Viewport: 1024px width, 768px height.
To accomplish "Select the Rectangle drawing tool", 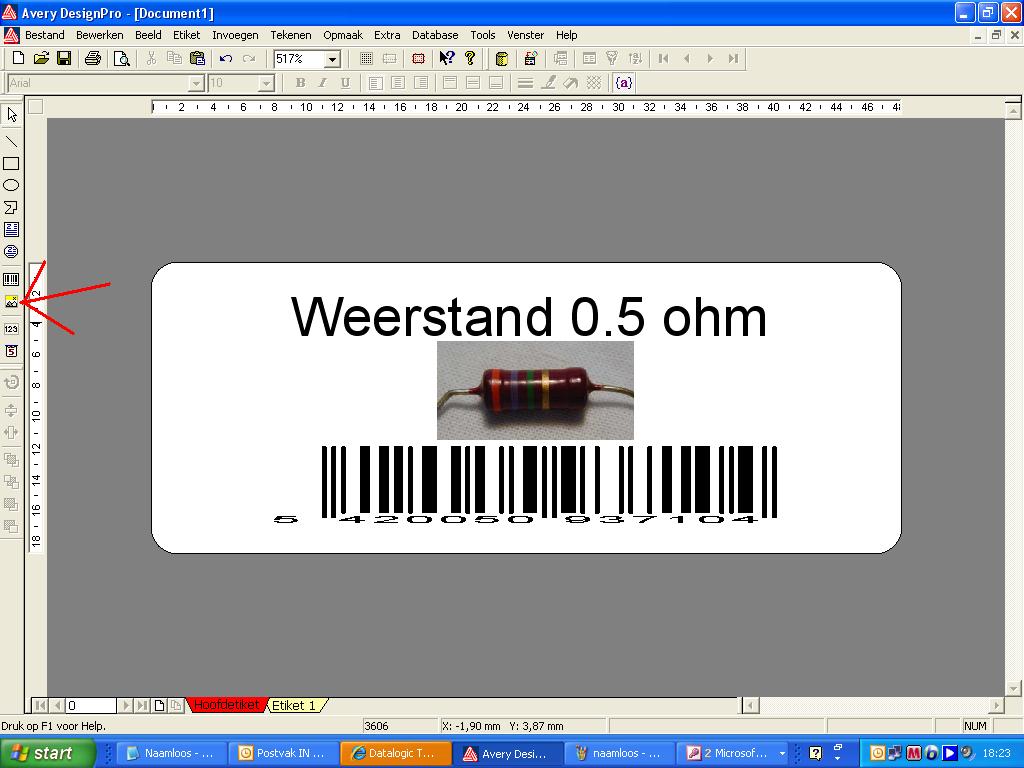I will click(x=12, y=163).
